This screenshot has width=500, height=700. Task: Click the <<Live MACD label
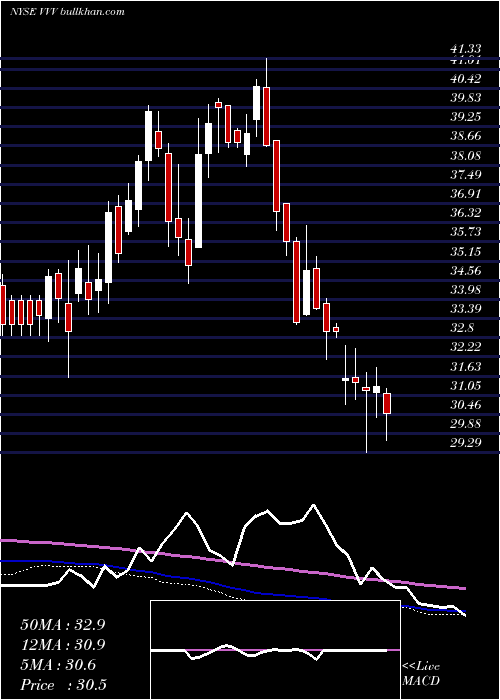click(x=421, y=674)
